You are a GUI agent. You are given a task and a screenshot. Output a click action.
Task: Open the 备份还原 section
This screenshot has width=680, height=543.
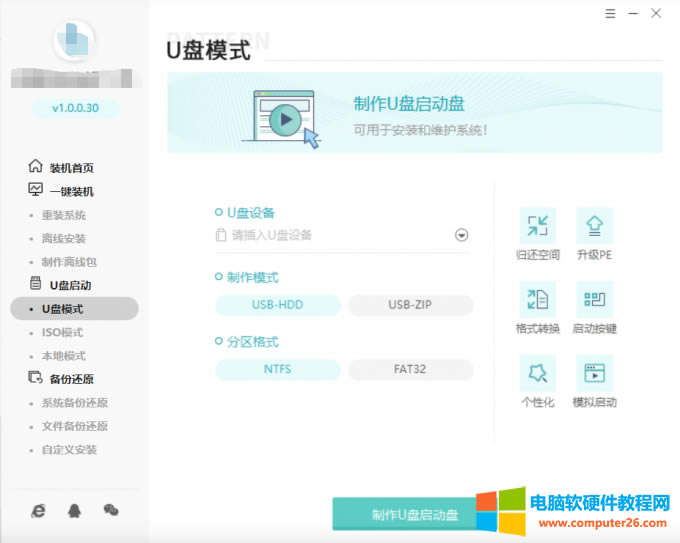pyautogui.click(x=72, y=379)
